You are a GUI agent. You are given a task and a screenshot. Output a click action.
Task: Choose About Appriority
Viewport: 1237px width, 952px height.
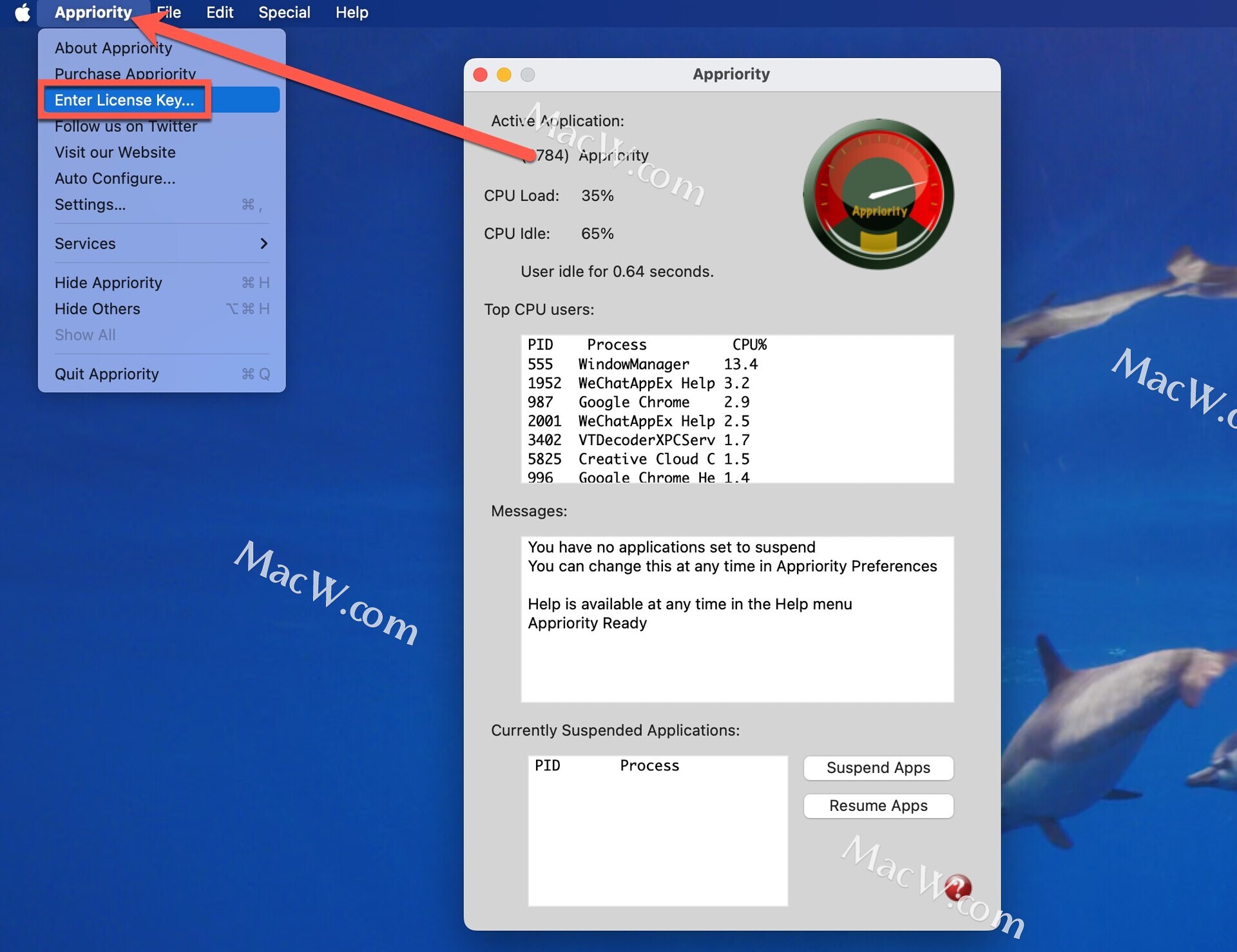click(161, 48)
